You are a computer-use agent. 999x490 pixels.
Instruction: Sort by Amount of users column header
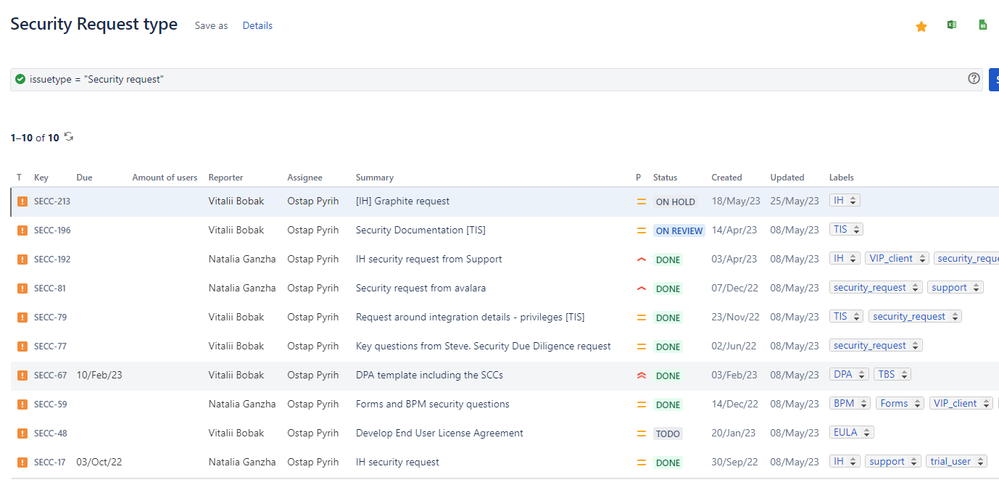164,178
